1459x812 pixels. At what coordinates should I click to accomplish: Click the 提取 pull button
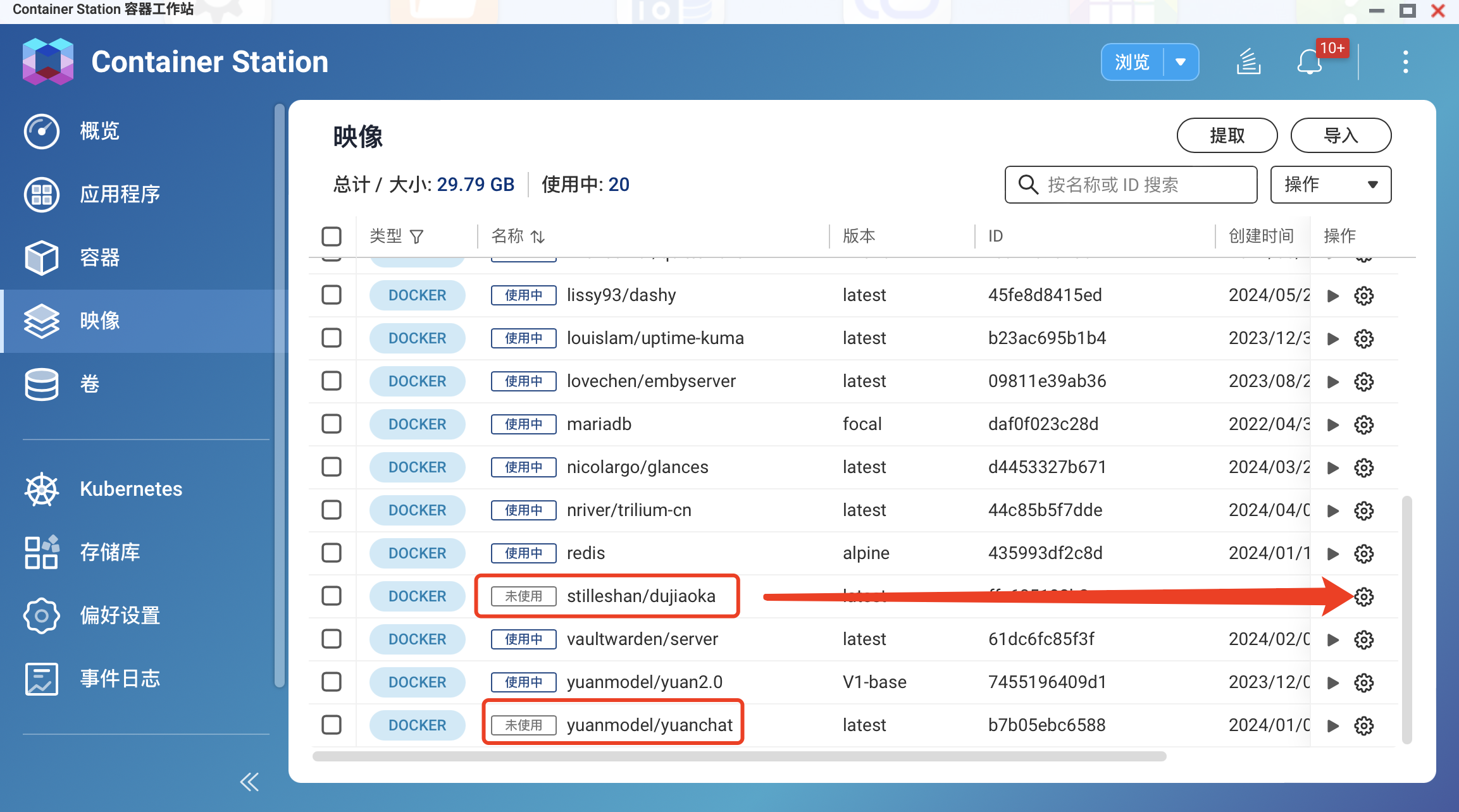coord(1227,135)
